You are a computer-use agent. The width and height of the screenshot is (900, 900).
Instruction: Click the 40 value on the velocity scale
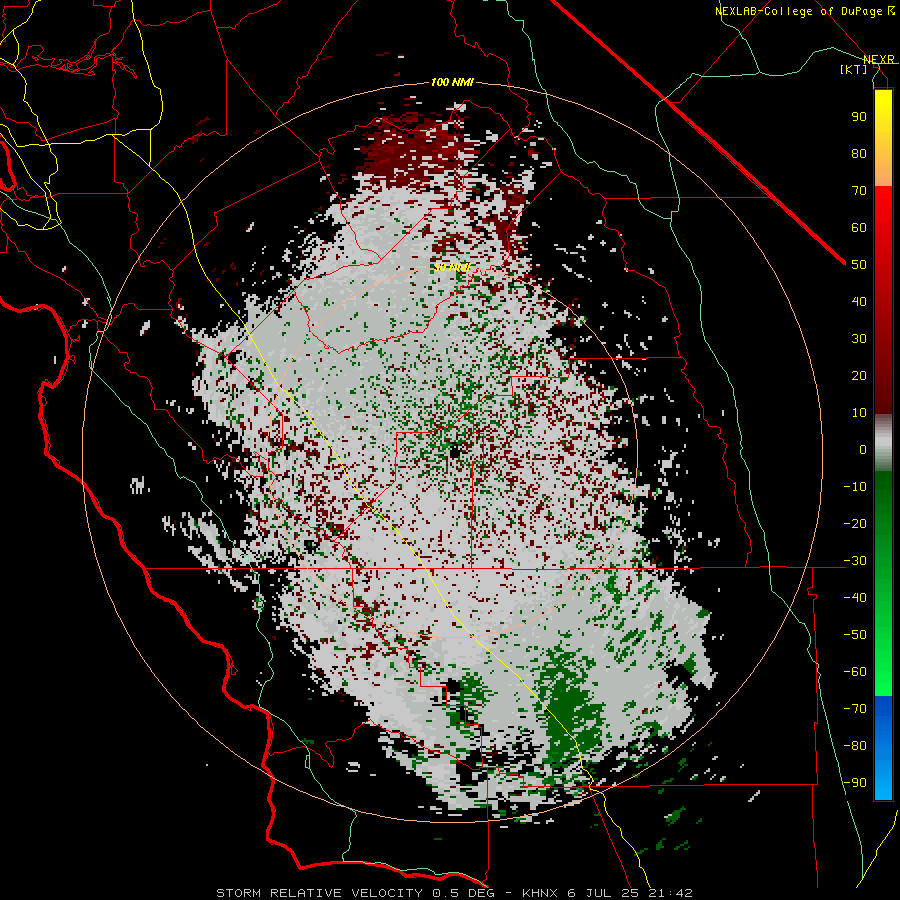pyautogui.click(x=859, y=301)
